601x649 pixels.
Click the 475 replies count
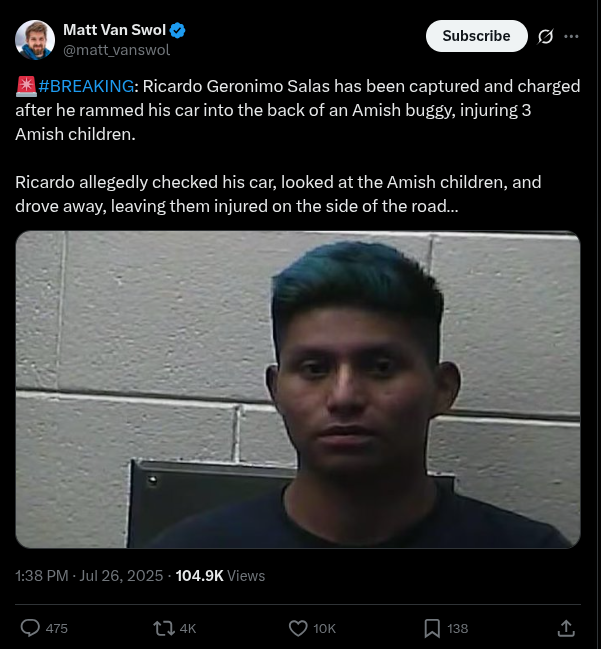[57, 628]
